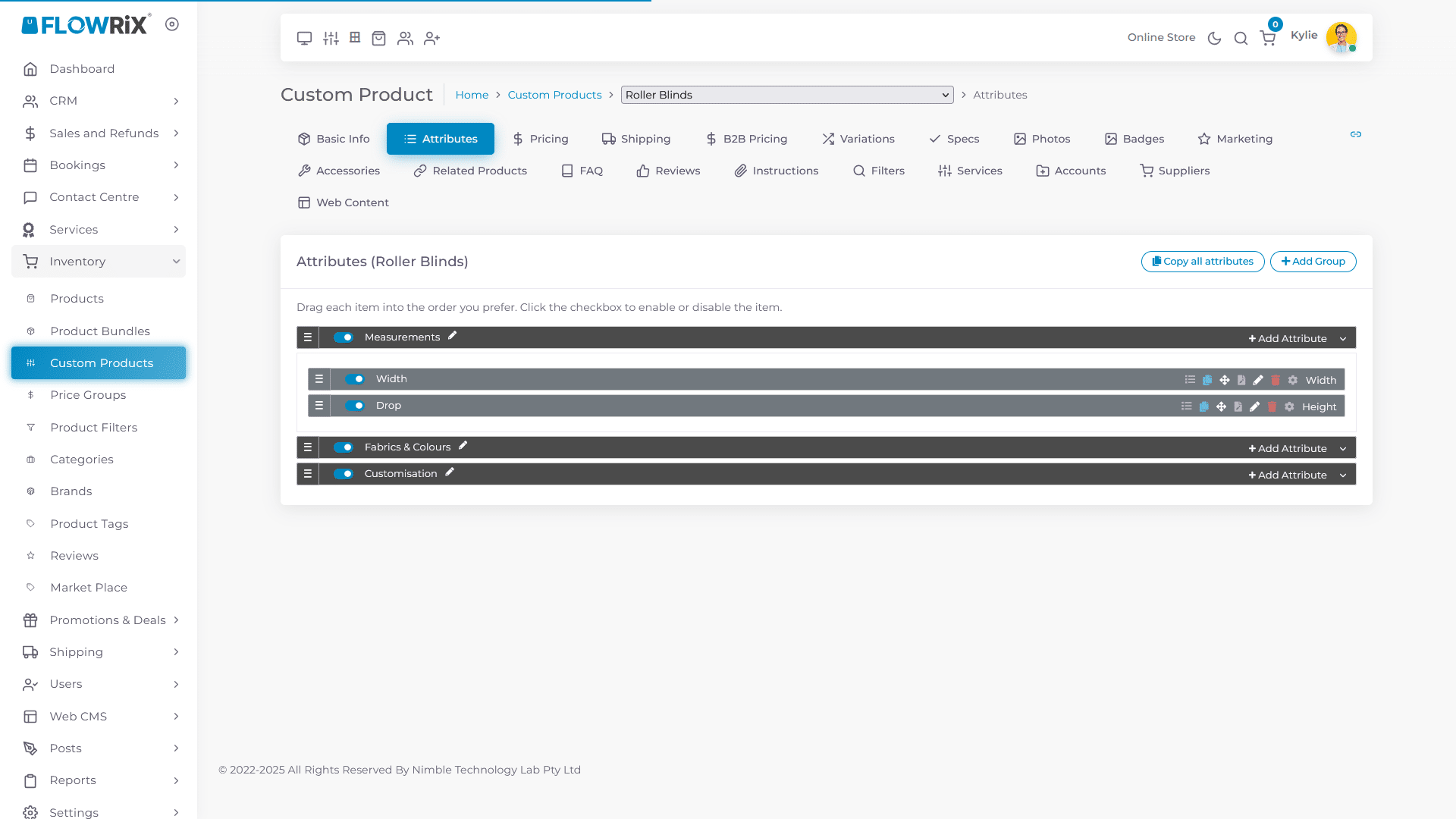
Task: Disable the Measurements group toggle
Action: click(x=344, y=337)
